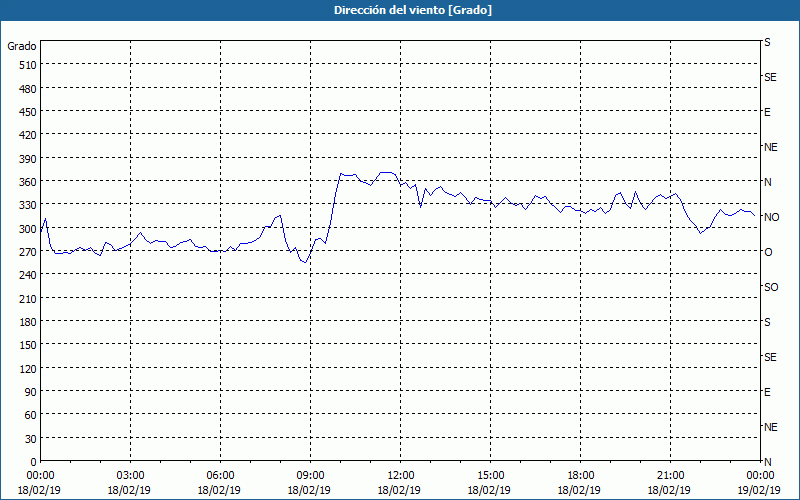Click the 390 y-axis value

point(28,159)
